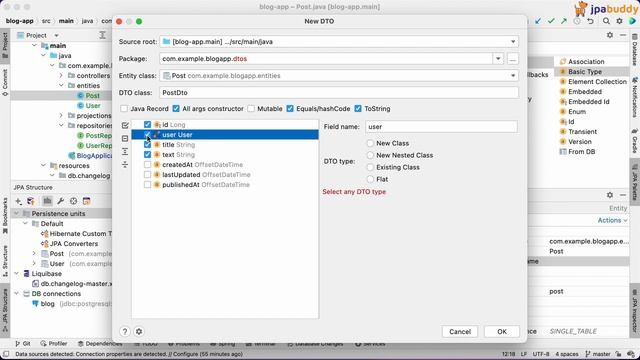Screen dimensions: 640x360
Task: Click the Cancel button
Action: click(x=460, y=331)
